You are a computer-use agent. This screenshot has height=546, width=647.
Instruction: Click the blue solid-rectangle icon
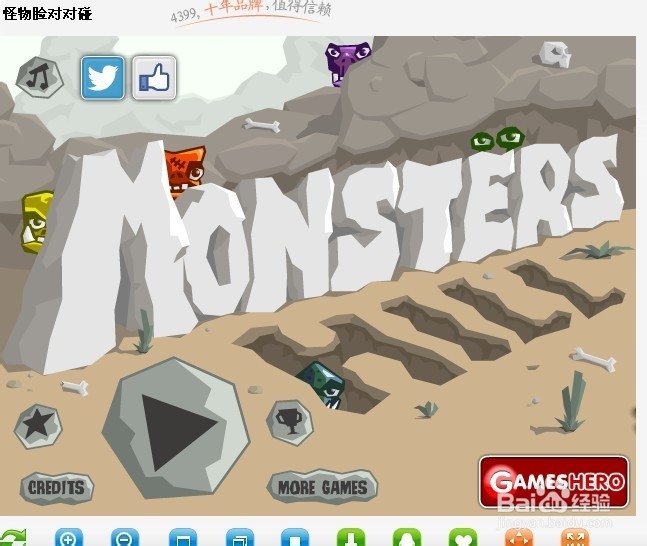coord(295,538)
